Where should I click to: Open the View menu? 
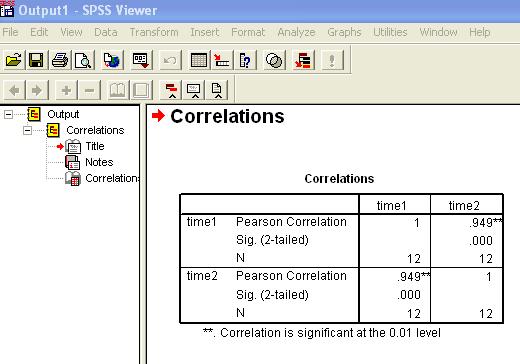(x=71, y=32)
